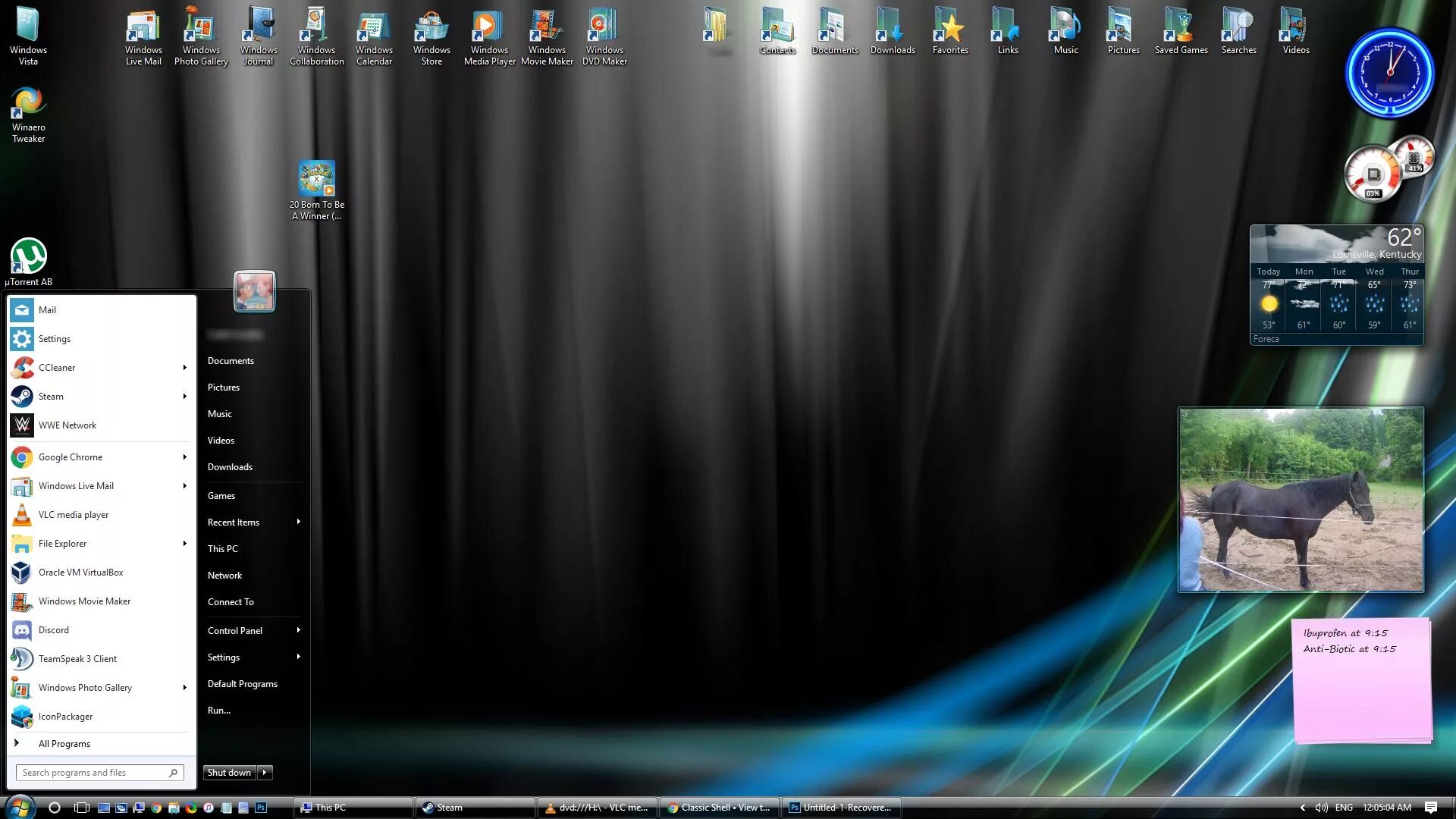Toggle input language via the ENG indicator

1344,808
